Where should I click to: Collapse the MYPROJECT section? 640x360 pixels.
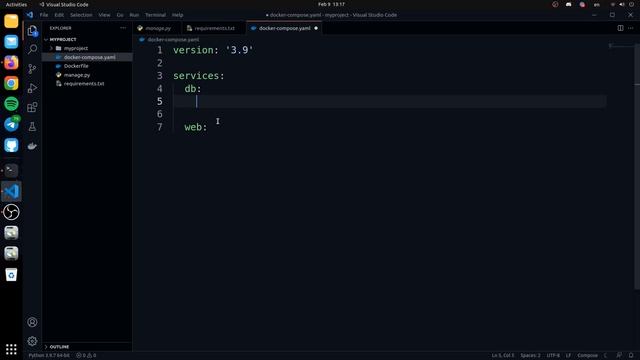click(x=63, y=40)
